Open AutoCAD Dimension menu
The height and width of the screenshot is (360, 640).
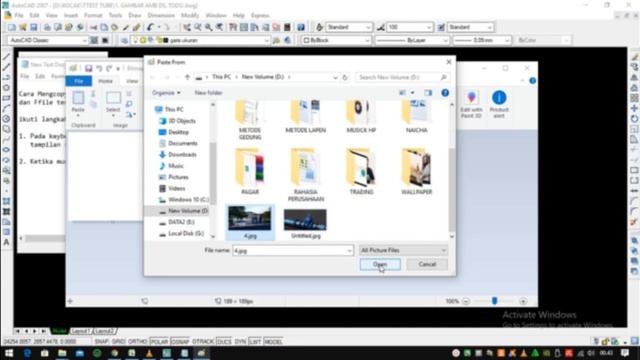click(161, 16)
